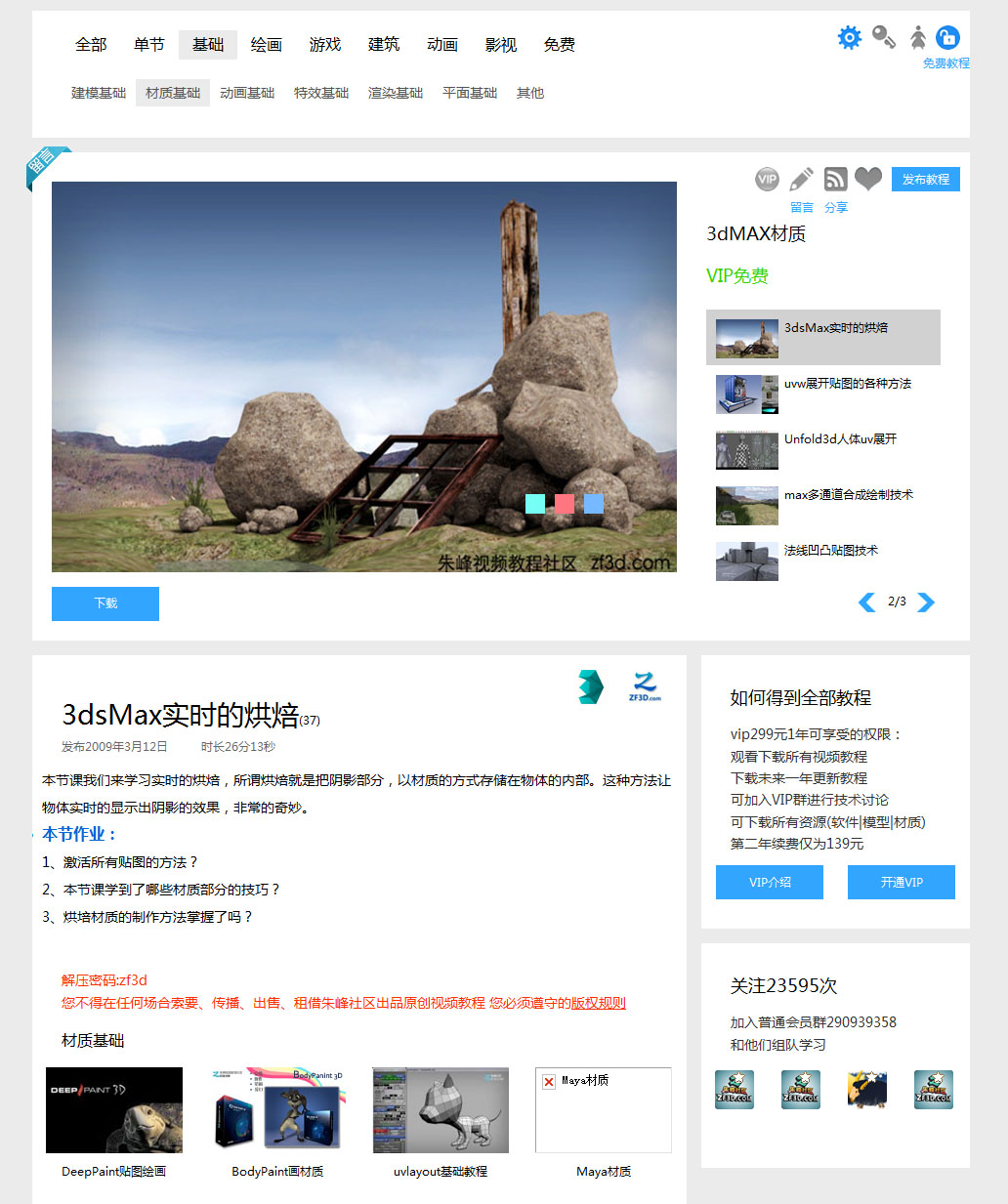This screenshot has width=1008, height=1204.
Task: Open max多通道合成绘制技术 playlist item
Action: [x=823, y=505]
